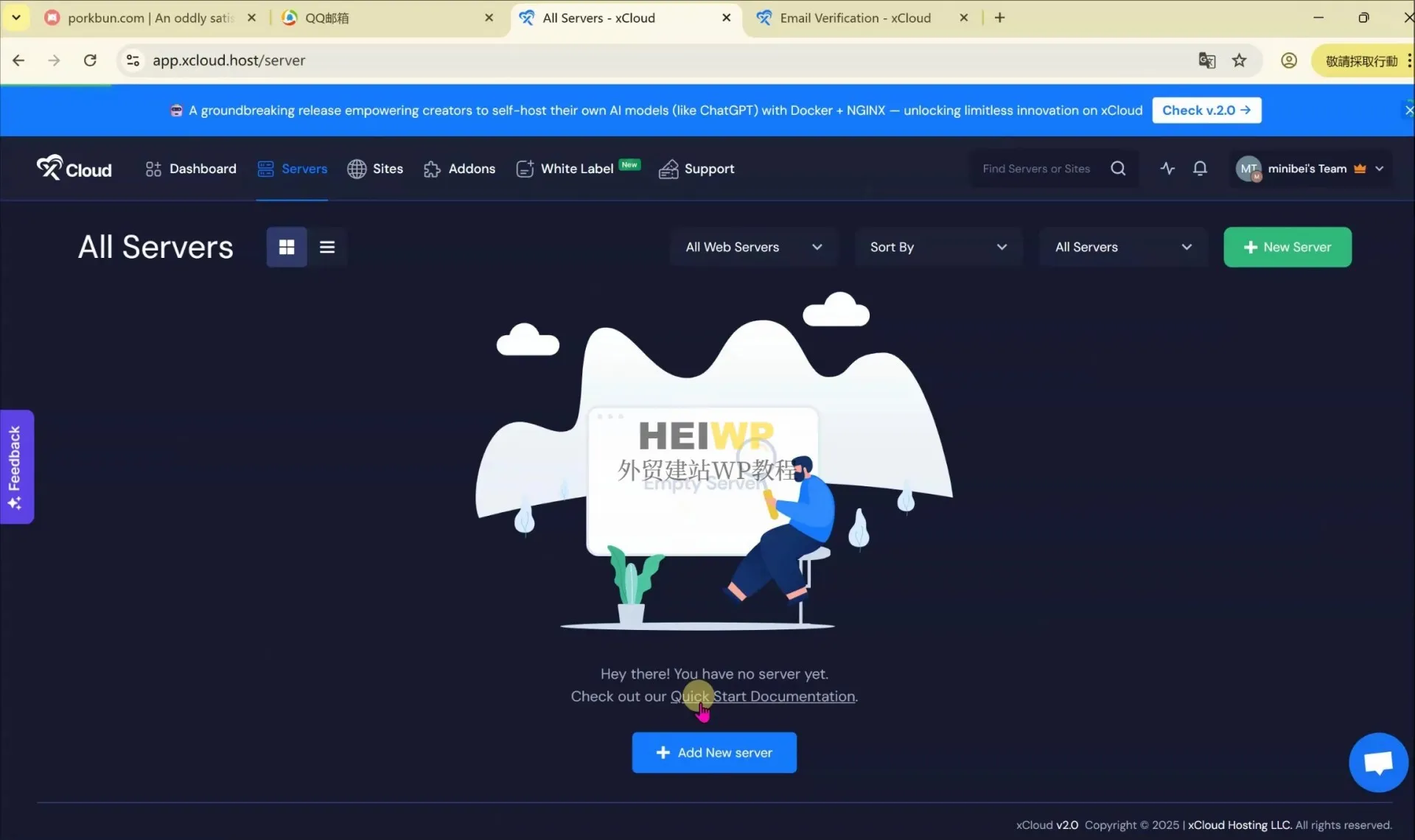Image resolution: width=1415 pixels, height=840 pixels.
Task: Click the New Server button
Action: (x=1288, y=247)
